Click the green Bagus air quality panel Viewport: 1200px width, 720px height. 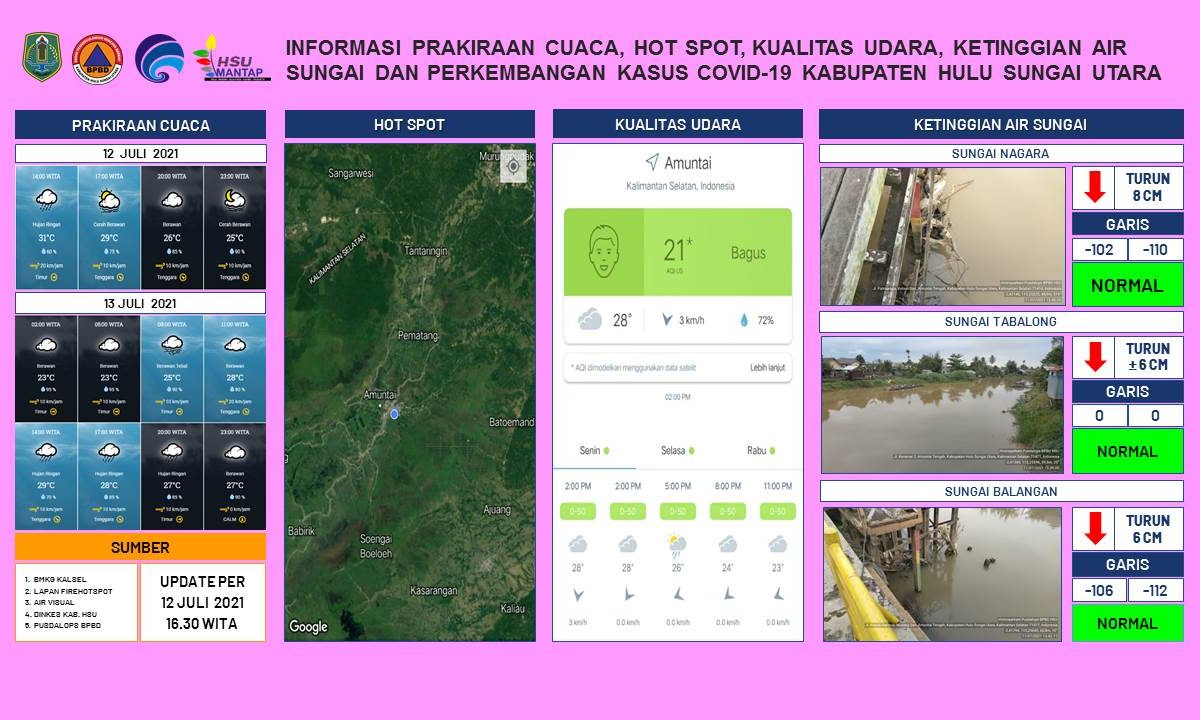tap(717, 252)
